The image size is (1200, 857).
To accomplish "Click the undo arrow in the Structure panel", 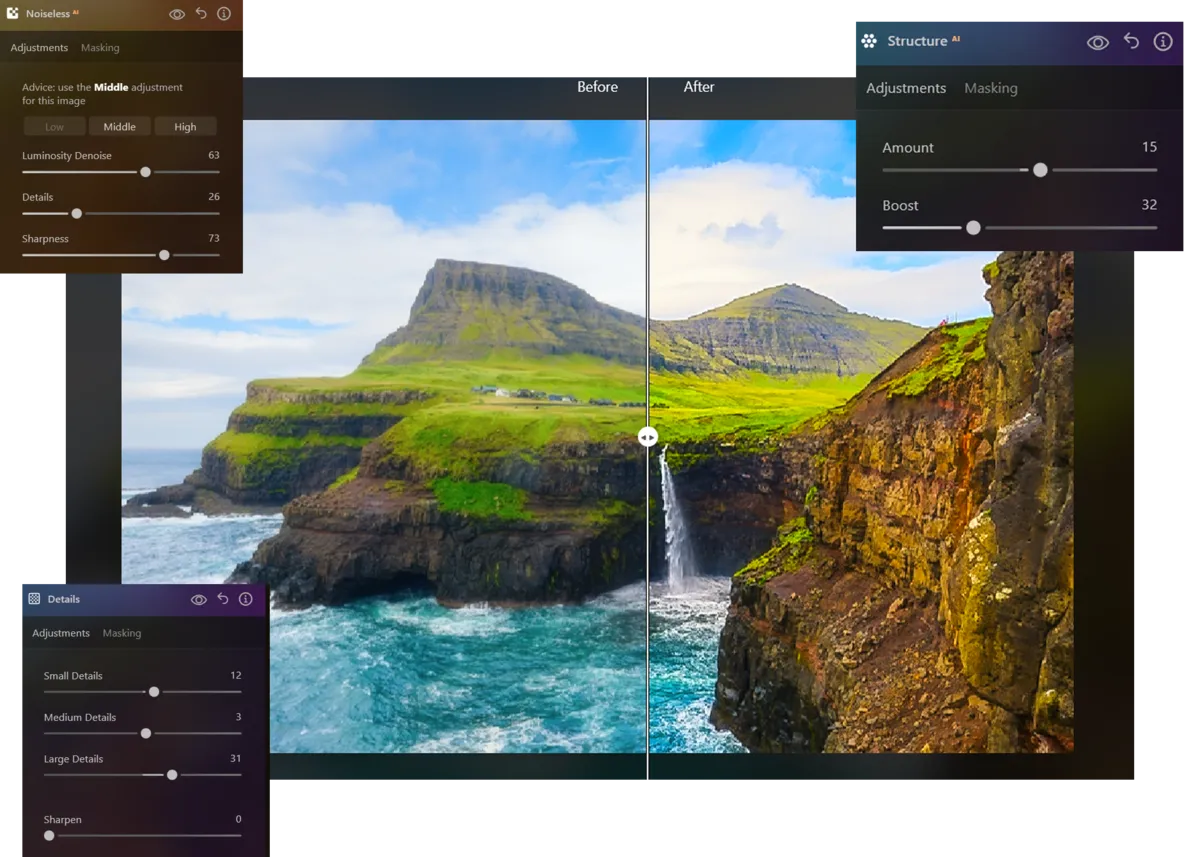I will click(1131, 42).
